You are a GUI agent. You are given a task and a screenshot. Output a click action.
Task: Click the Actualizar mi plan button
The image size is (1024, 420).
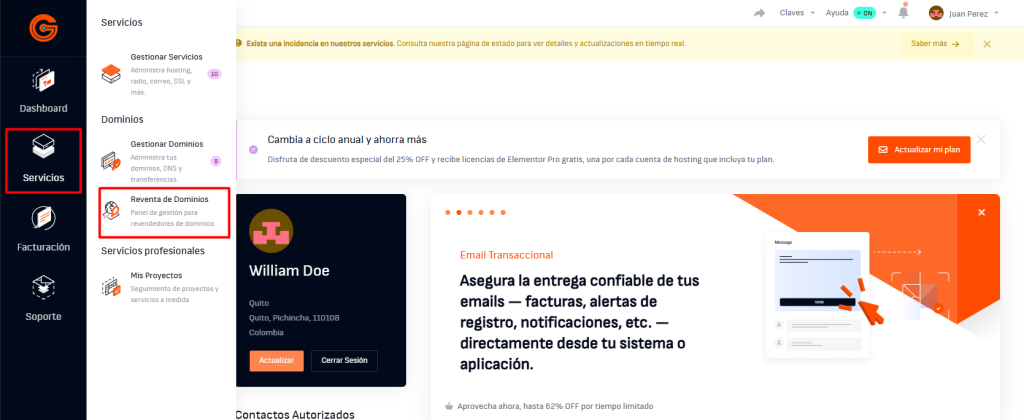coord(918,150)
